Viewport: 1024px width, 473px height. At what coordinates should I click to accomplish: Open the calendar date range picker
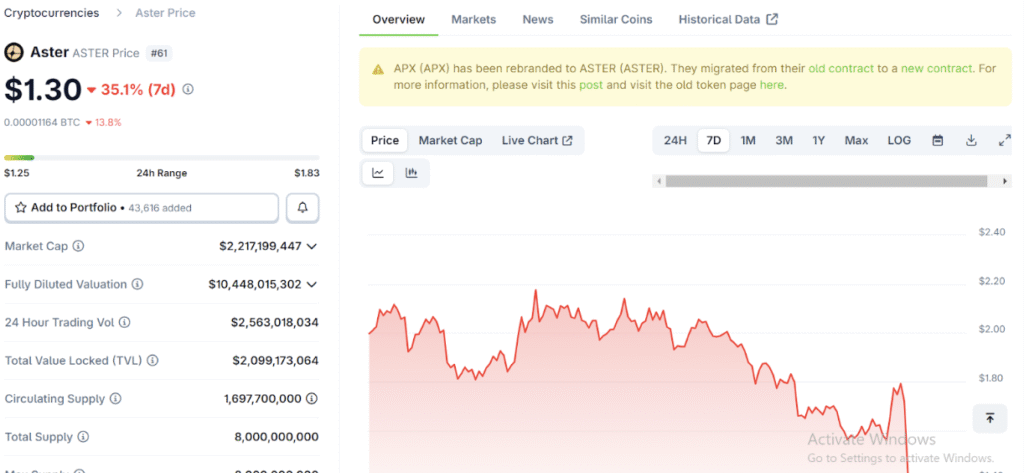click(x=938, y=141)
